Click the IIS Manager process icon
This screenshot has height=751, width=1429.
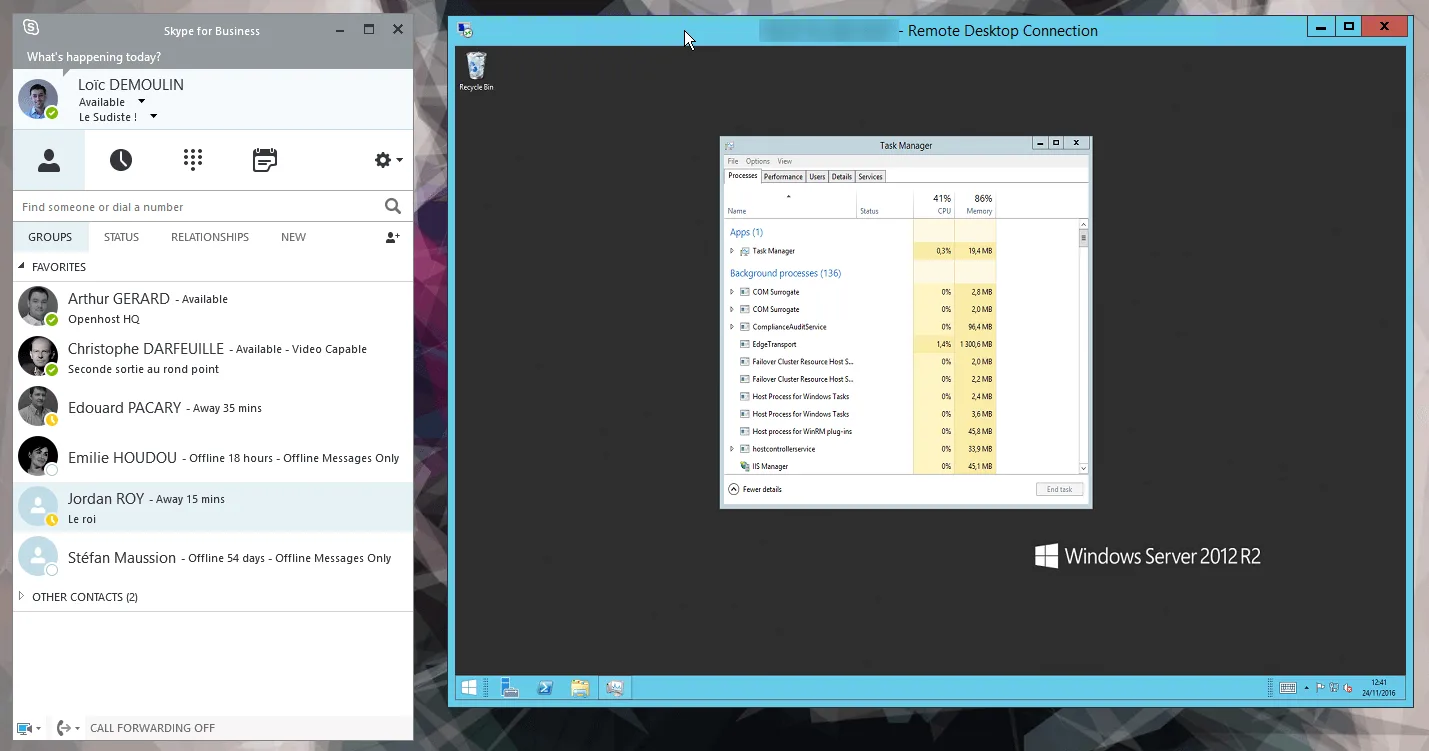coord(744,466)
